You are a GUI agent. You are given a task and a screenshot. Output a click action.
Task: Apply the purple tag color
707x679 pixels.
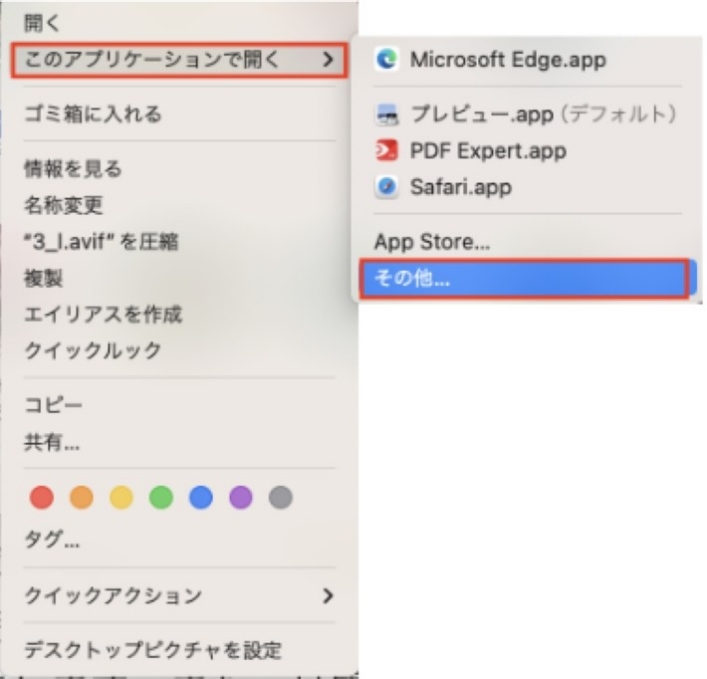tap(241, 497)
